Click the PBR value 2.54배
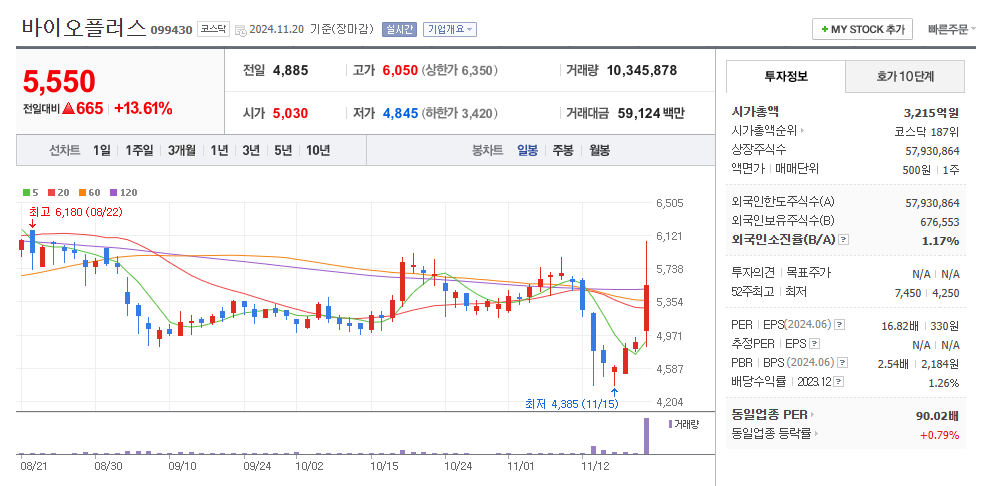Viewport: 982px width, 486px height. click(x=894, y=364)
